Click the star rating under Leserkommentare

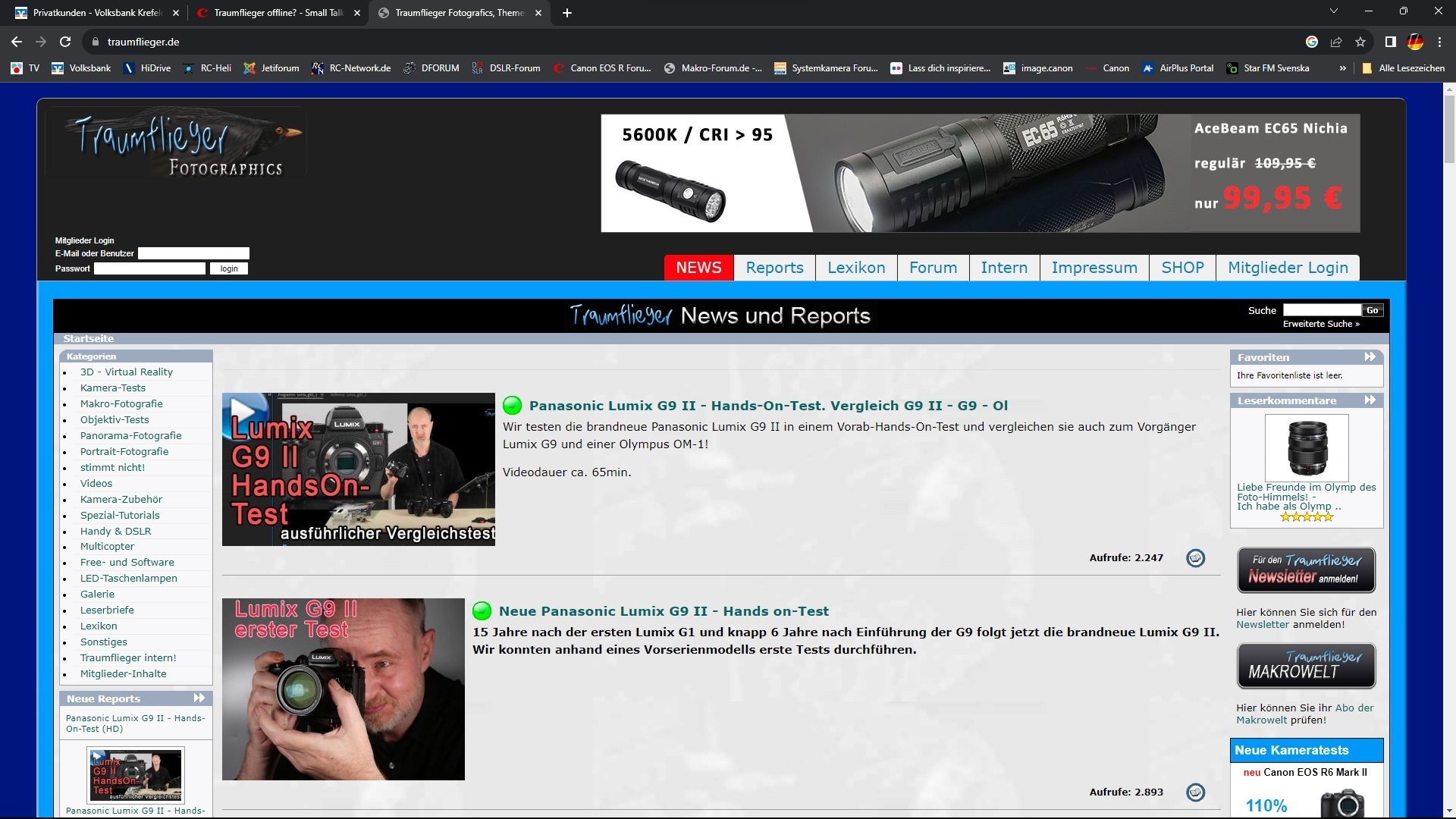(1306, 516)
